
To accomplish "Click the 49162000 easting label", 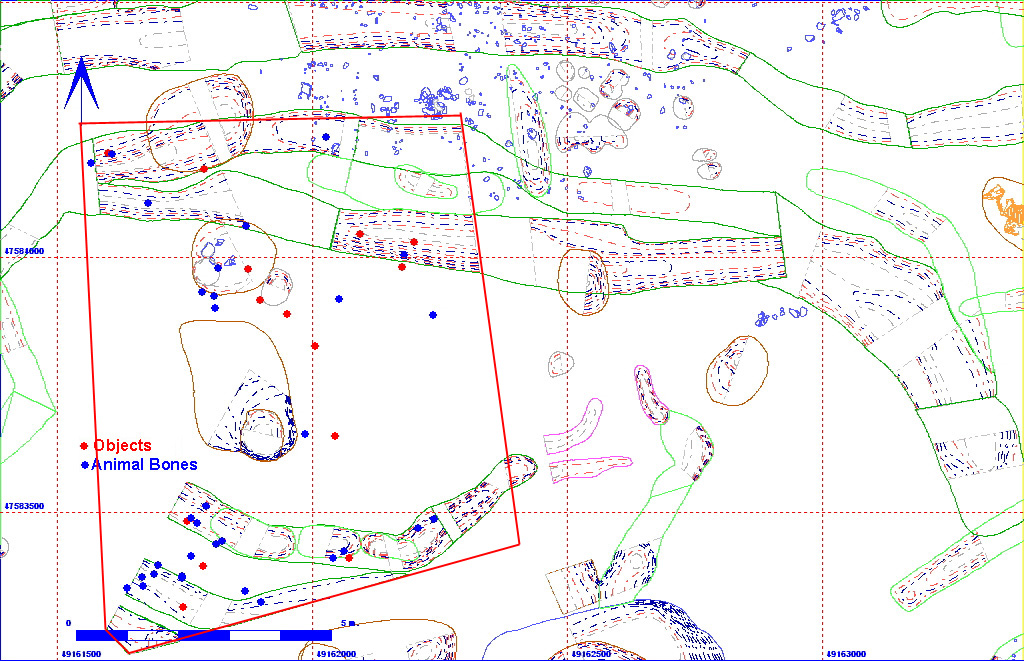I will point(335,654).
